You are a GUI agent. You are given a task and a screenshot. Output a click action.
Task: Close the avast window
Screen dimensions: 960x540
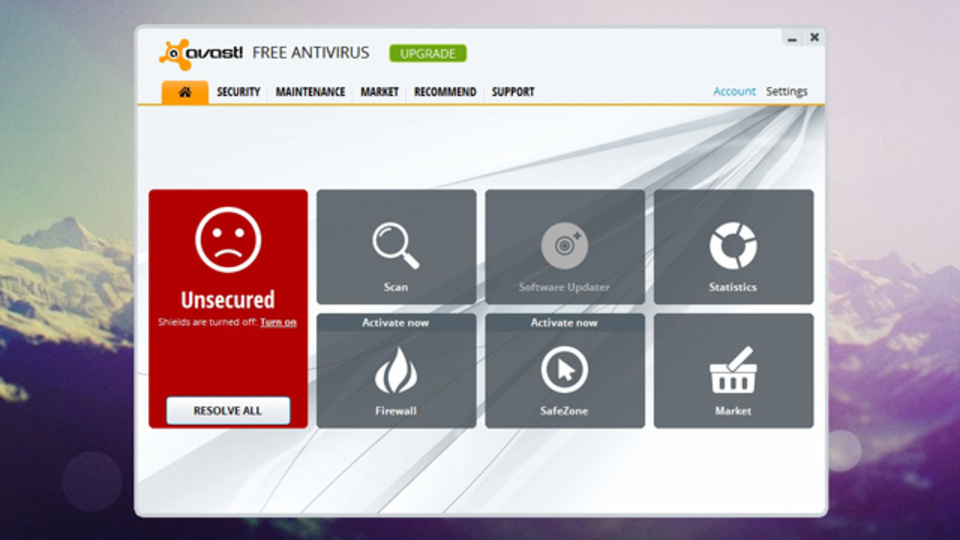tap(814, 37)
